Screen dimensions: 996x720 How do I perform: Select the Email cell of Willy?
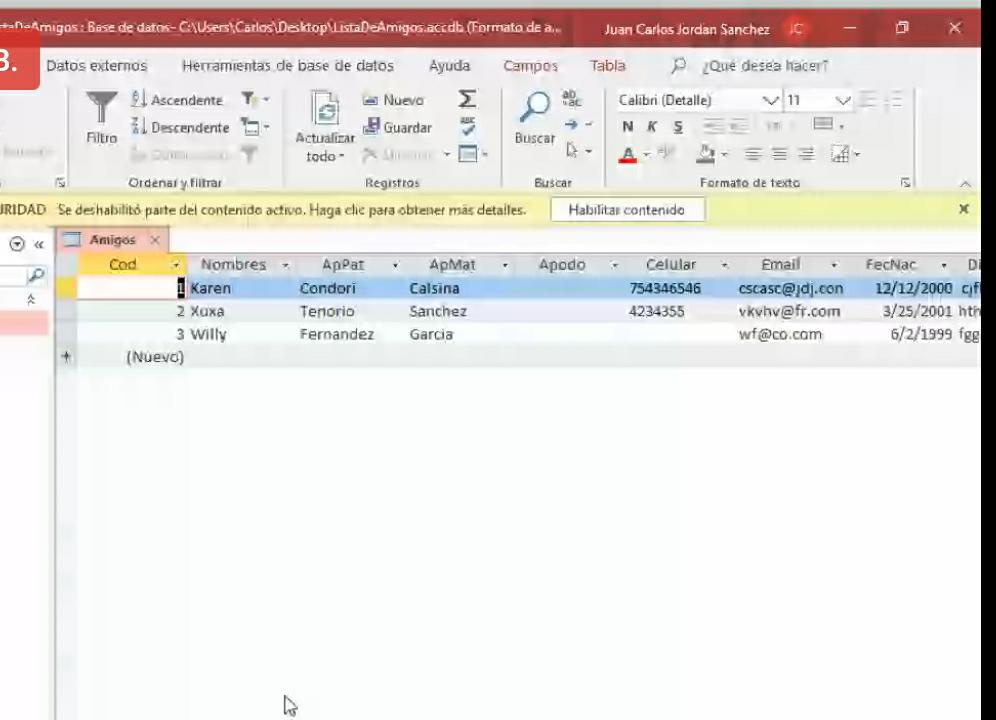point(780,334)
